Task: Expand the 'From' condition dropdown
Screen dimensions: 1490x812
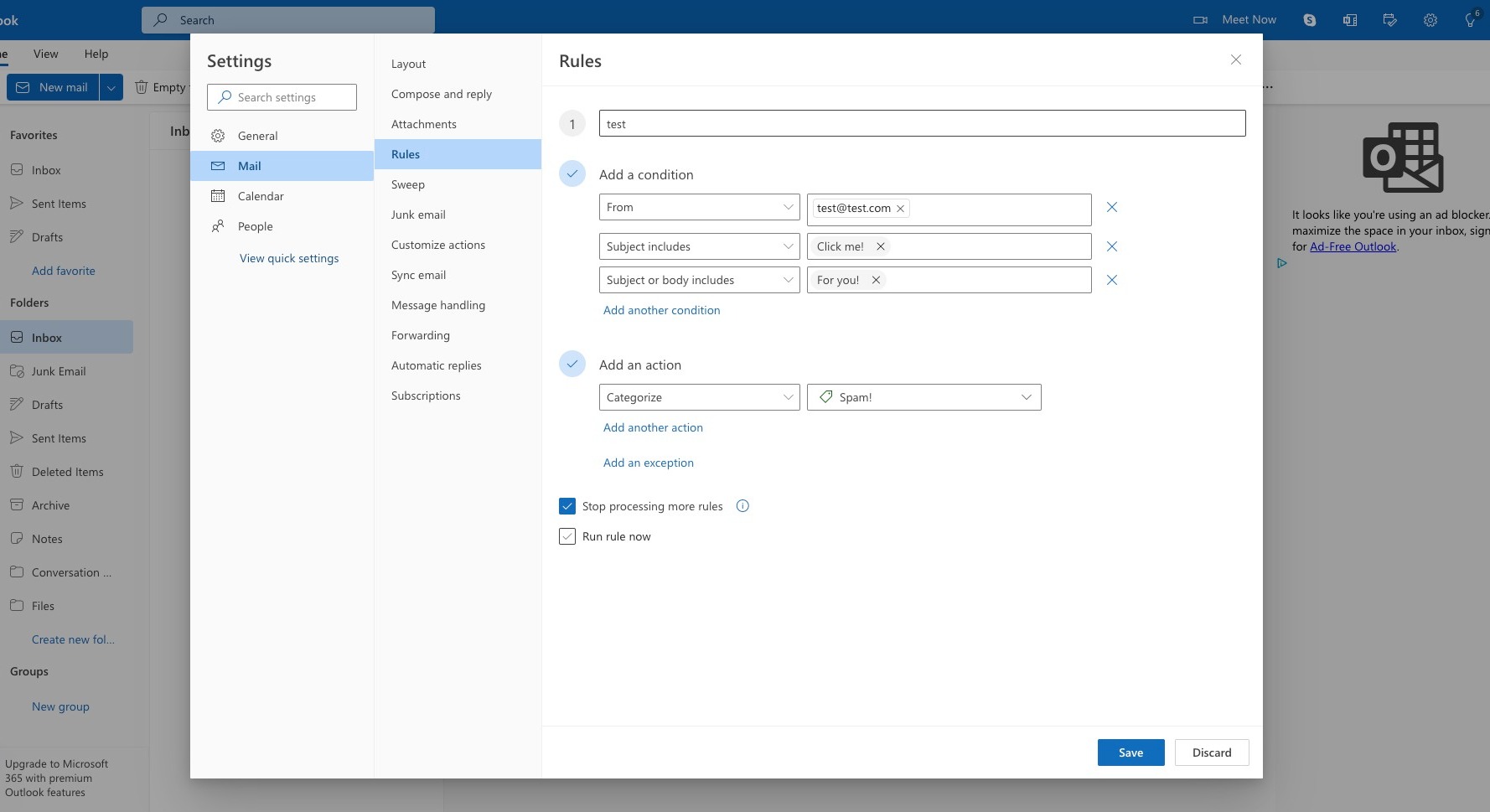Action: click(699, 207)
